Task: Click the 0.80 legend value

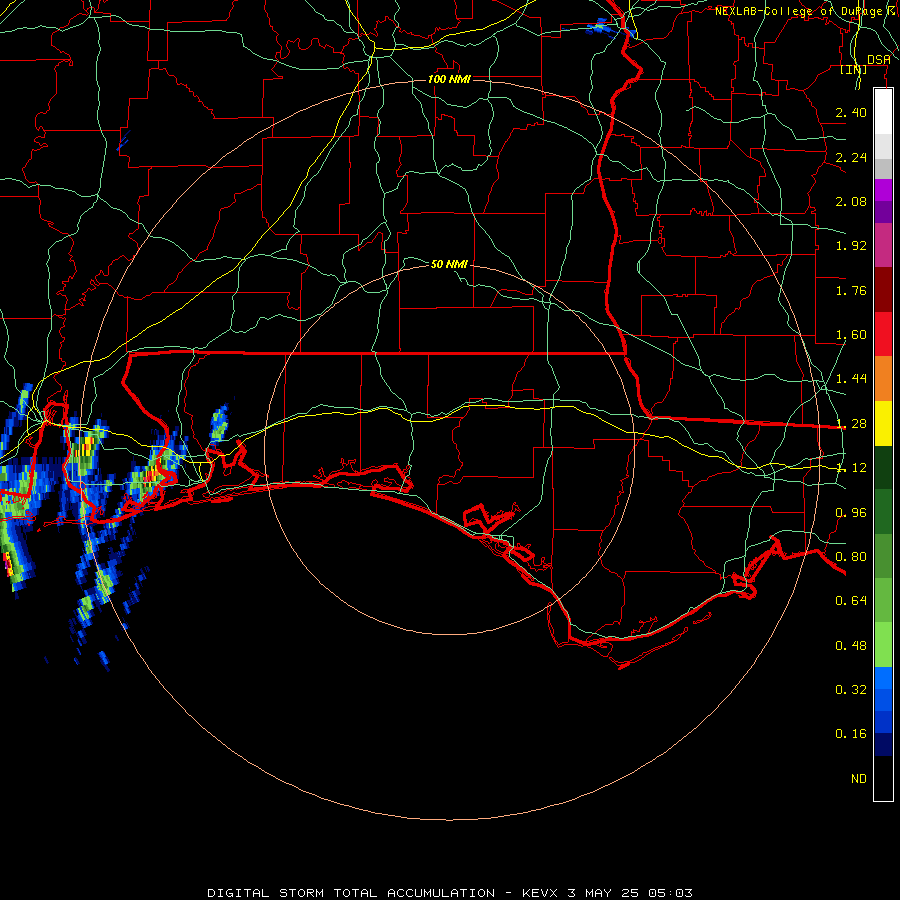Action: [x=851, y=557]
